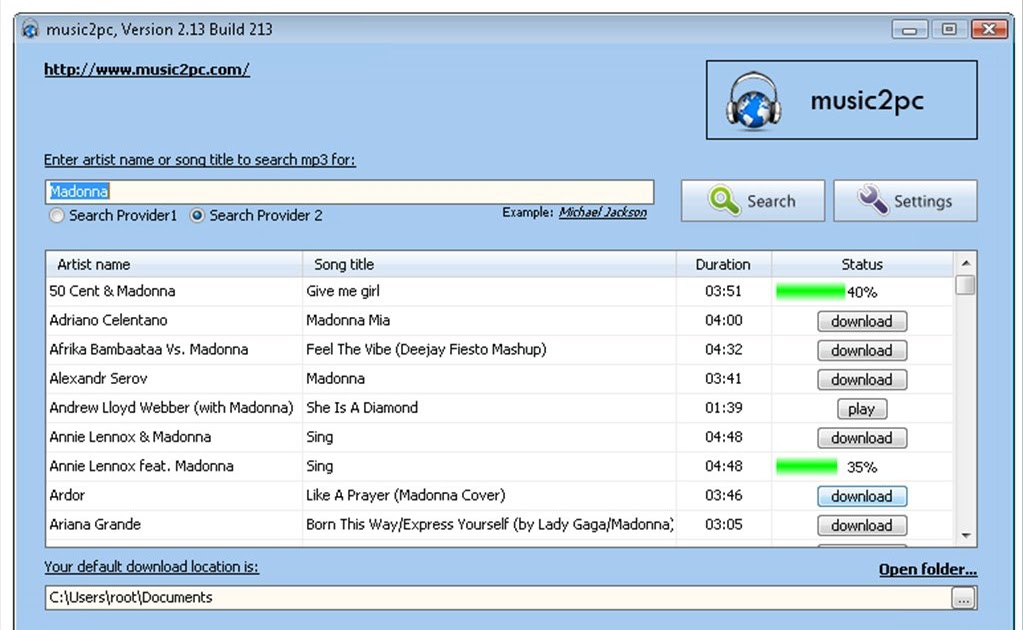Image resolution: width=1023 pixels, height=630 pixels.
Task: Select the Andrew Lloyd Webber (with Madonna) cell
Action: tap(172, 408)
